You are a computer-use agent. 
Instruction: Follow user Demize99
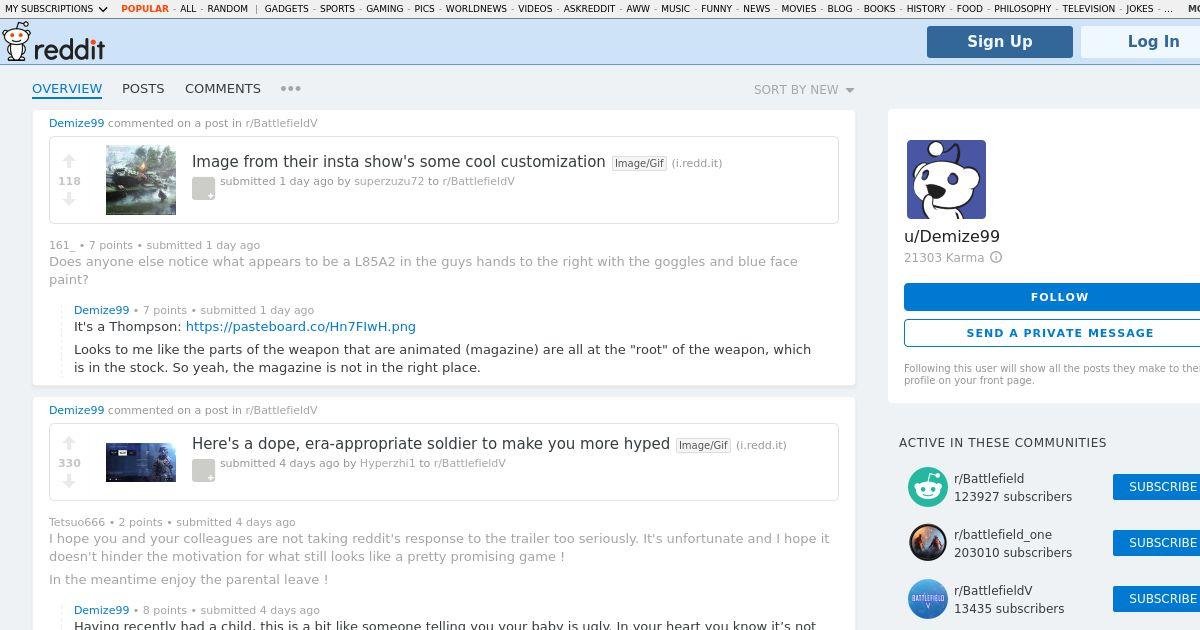[x=1052, y=297]
